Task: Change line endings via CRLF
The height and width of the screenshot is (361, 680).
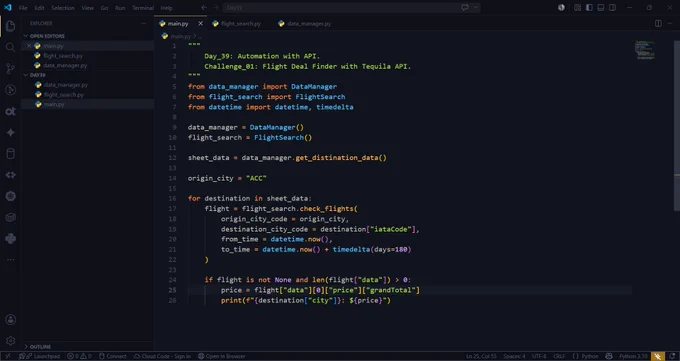Action: (x=559, y=356)
